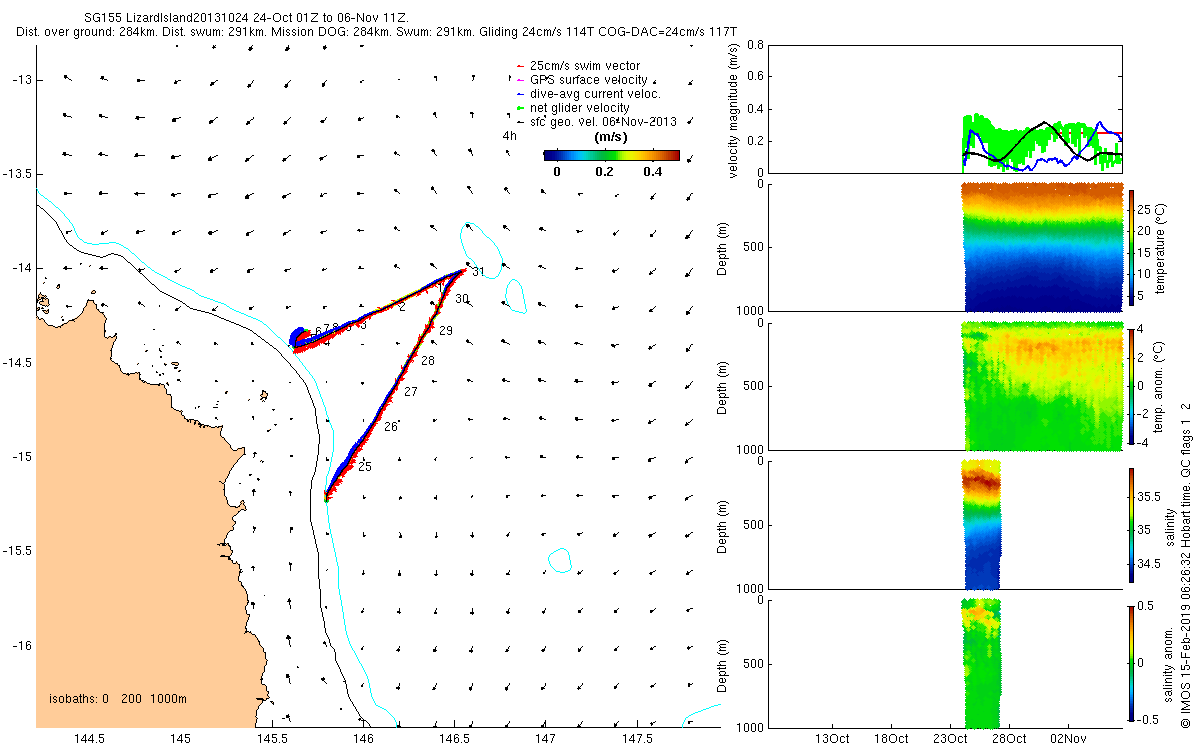The image size is (1200, 750).
Task: Click track marker number 27
Action: (x=411, y=392)
